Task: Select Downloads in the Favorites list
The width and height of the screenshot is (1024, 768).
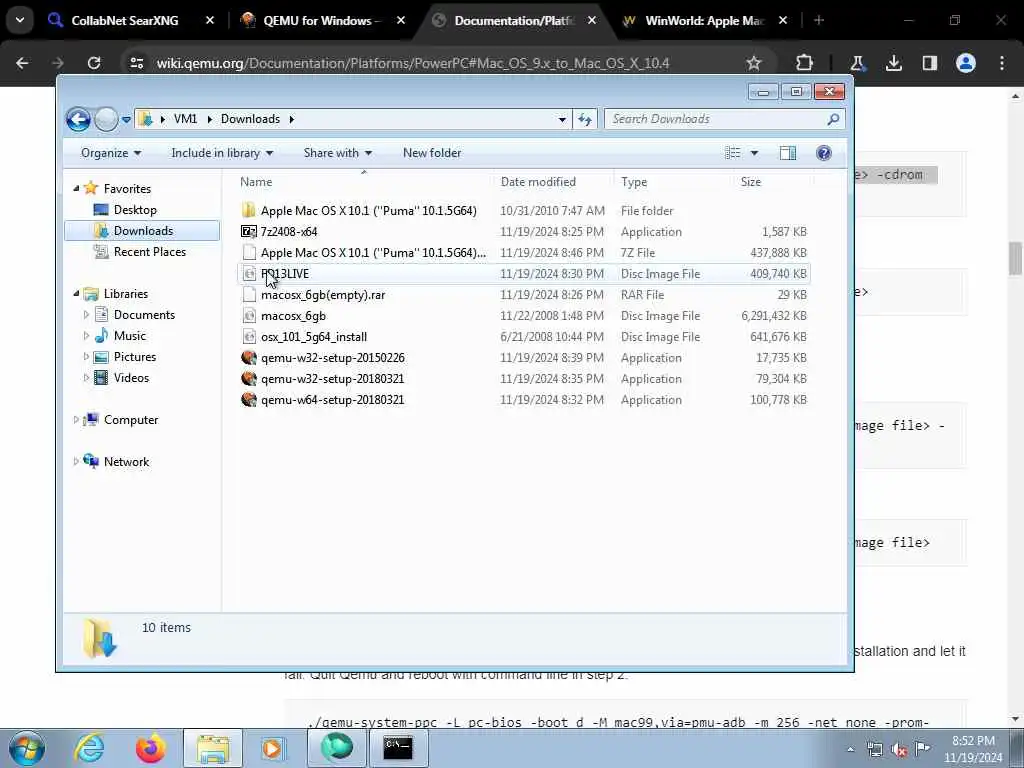Action: click(142, 231)
